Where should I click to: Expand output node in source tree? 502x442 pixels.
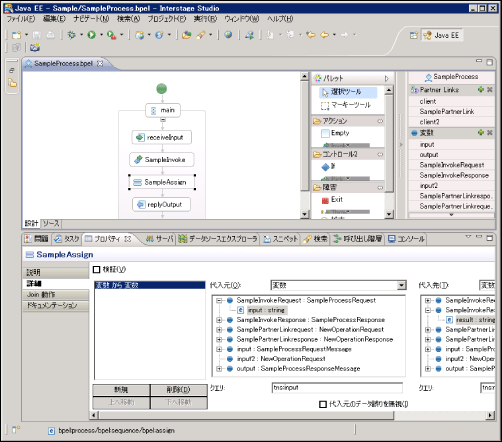click(219, 369)
